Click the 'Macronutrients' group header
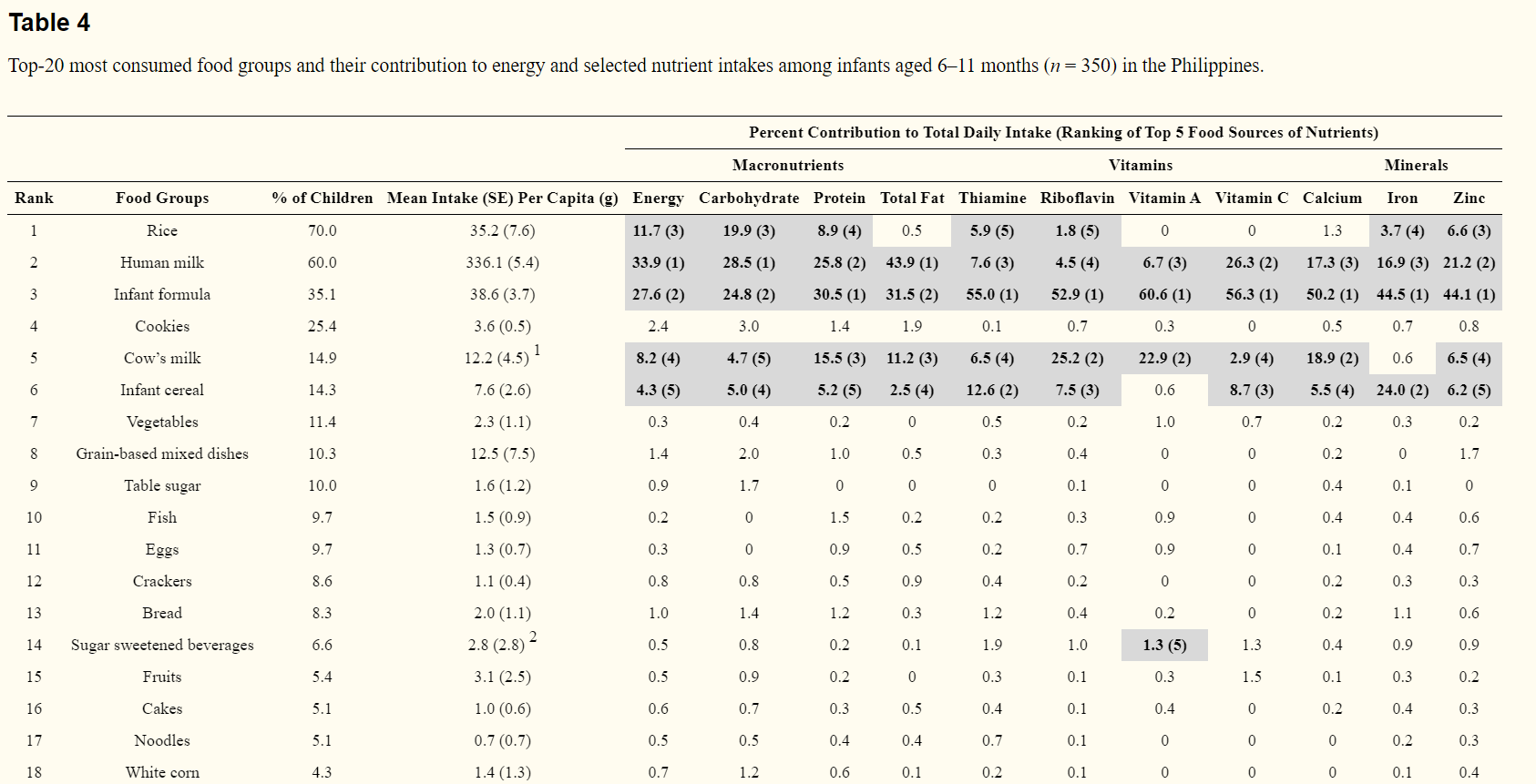 tap(788, 166)
